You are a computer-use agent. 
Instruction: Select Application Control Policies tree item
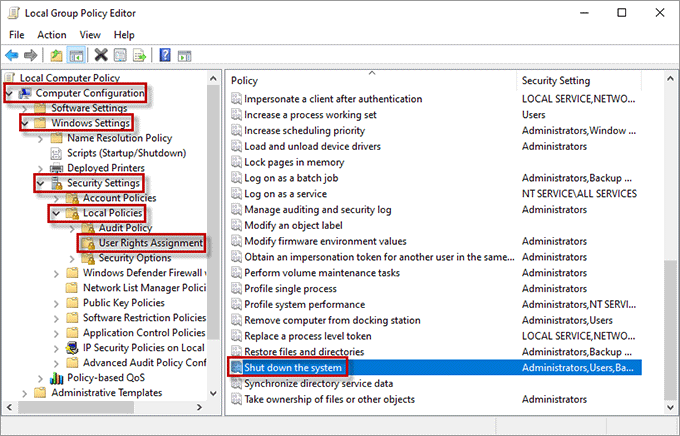point(144,333)
